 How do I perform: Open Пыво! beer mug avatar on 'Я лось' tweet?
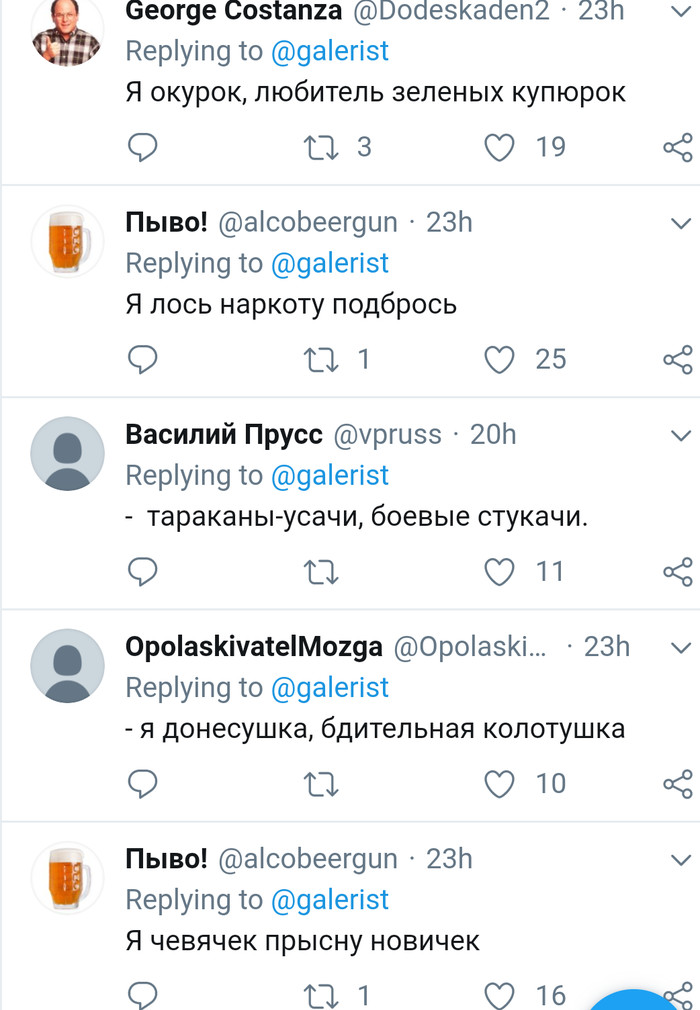68,241
